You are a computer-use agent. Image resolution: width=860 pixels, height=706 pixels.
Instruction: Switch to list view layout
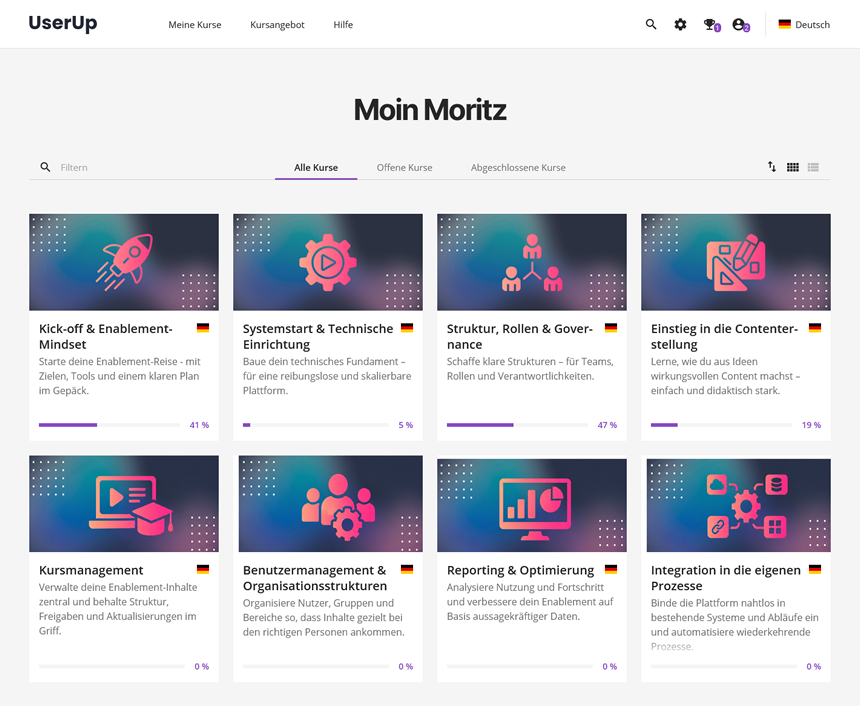pos(813,167)
